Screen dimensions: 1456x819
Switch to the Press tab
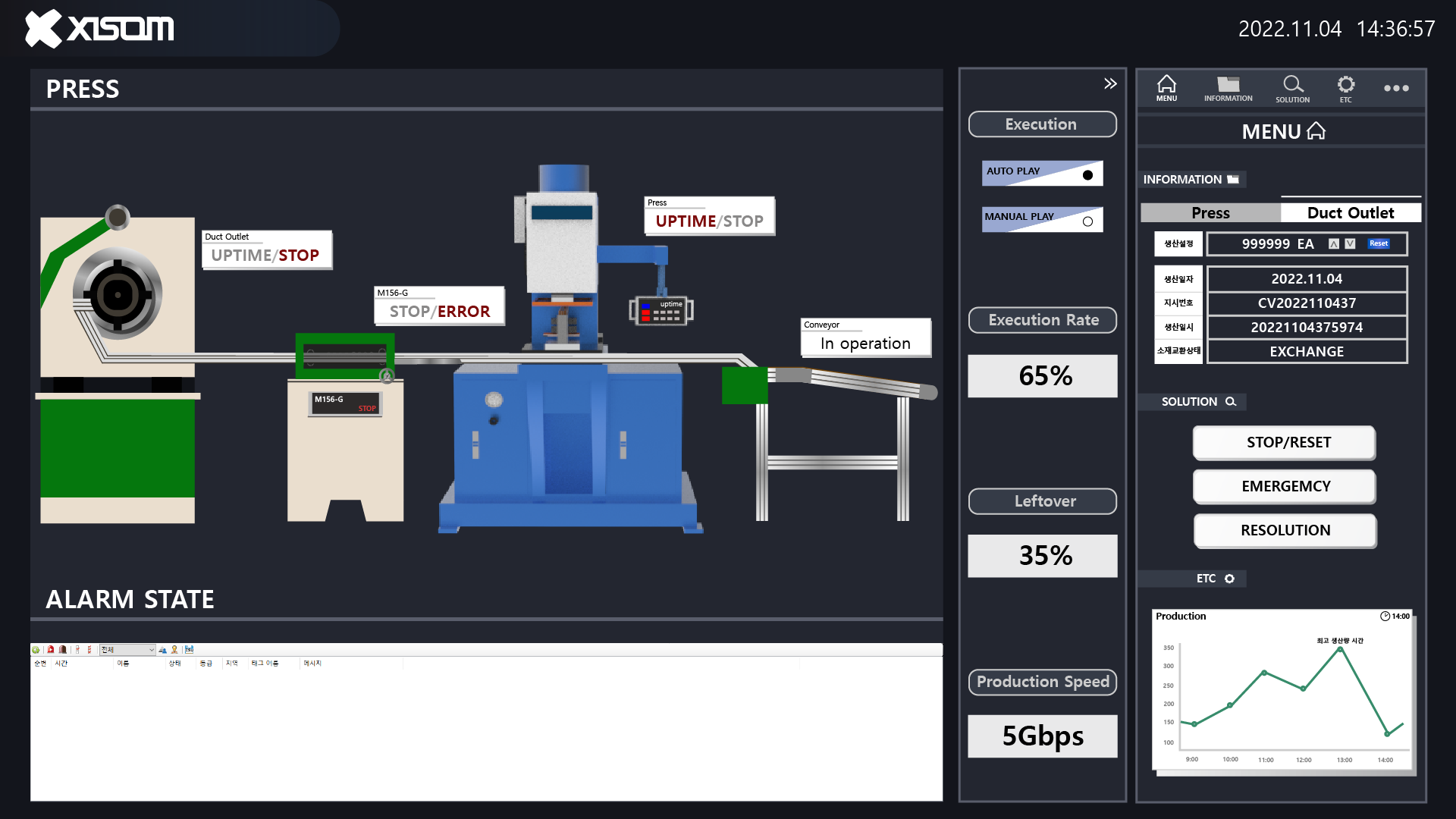[x=1210, y=213]
